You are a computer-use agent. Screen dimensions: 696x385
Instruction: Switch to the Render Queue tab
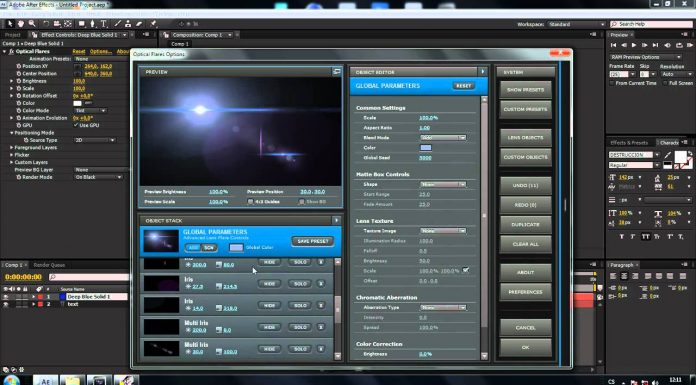[49, 265]
